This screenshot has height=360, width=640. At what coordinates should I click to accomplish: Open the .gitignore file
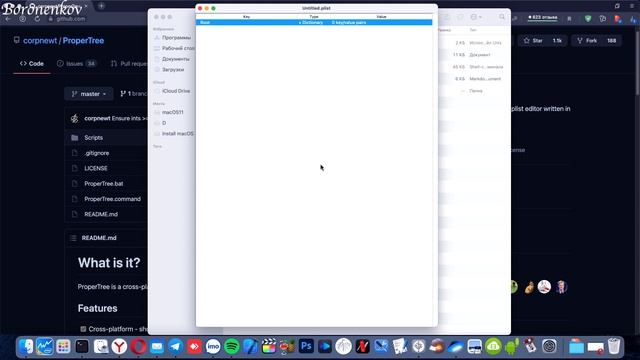[97, 153]
